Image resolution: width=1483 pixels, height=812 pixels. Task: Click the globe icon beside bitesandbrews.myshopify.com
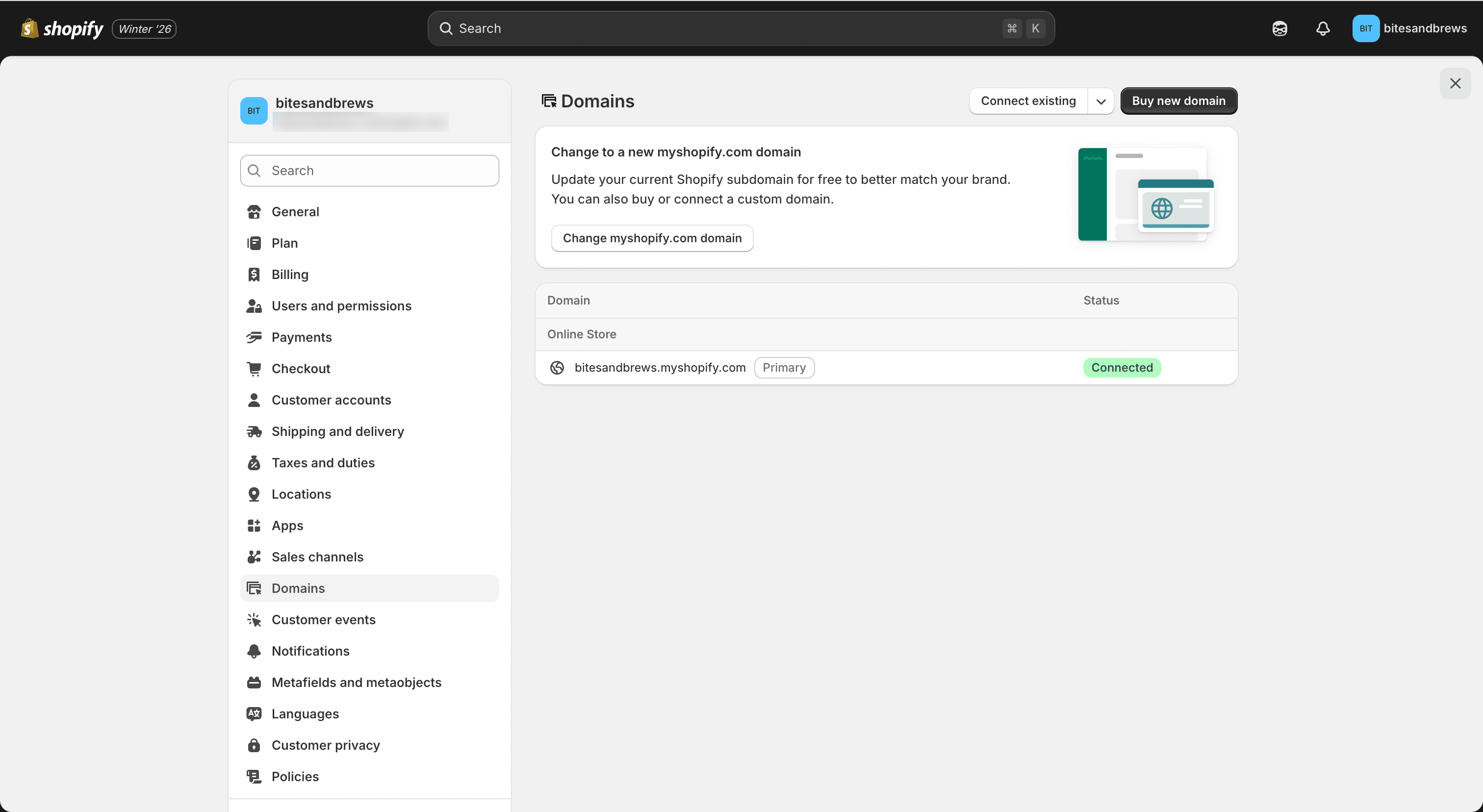pos(557,368)
